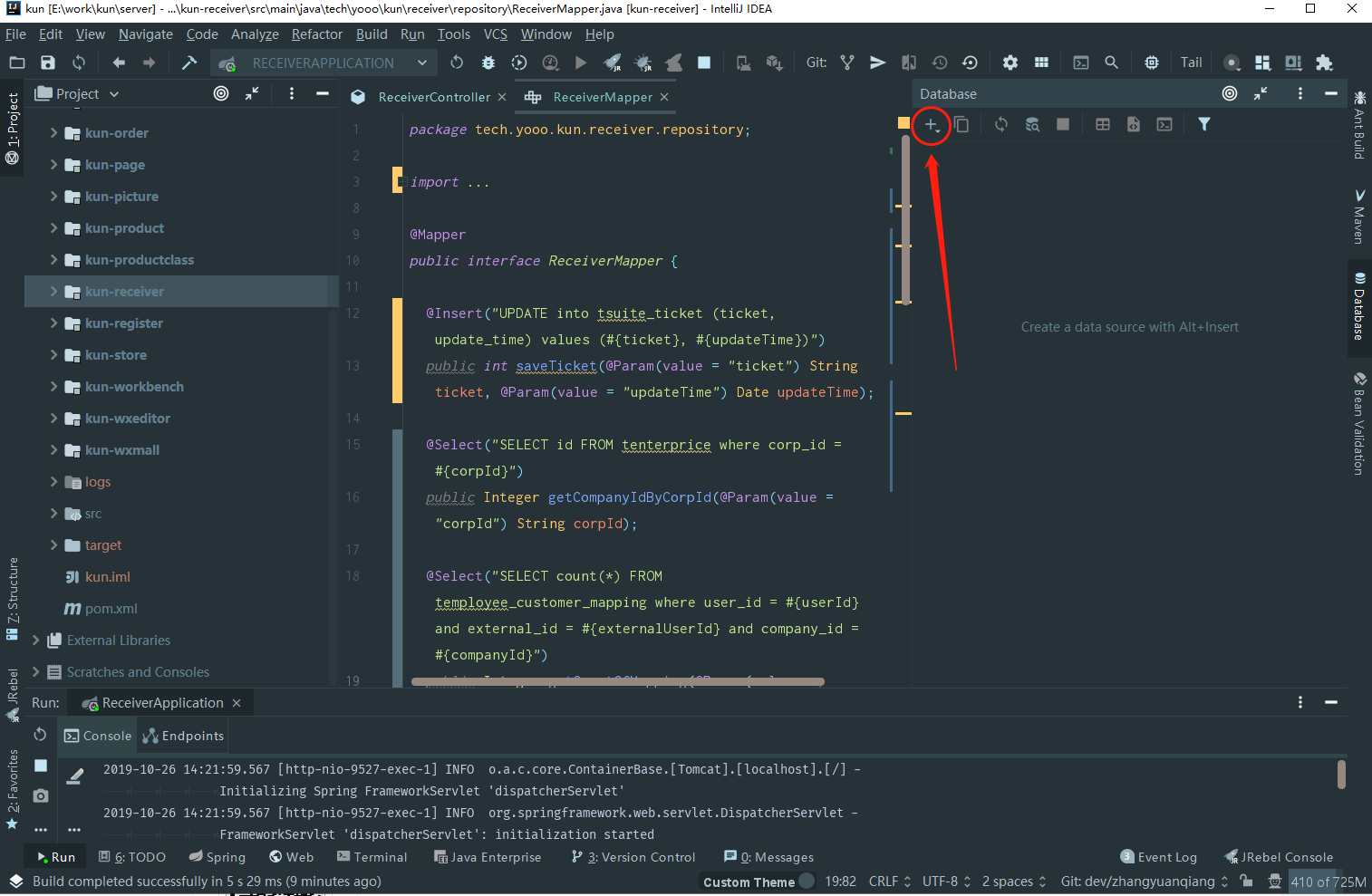Toggle the Custom Theme switch in status bar
Screen dimensions: 1372x896
(807, 881)
